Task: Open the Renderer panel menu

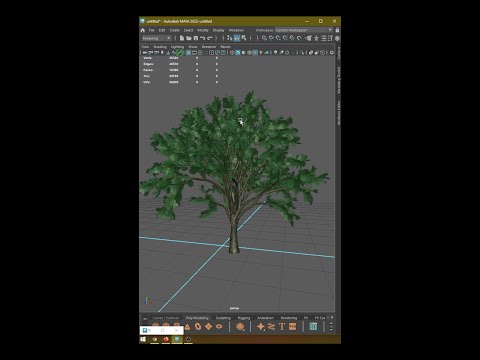Action: click(x=209, y=47)
